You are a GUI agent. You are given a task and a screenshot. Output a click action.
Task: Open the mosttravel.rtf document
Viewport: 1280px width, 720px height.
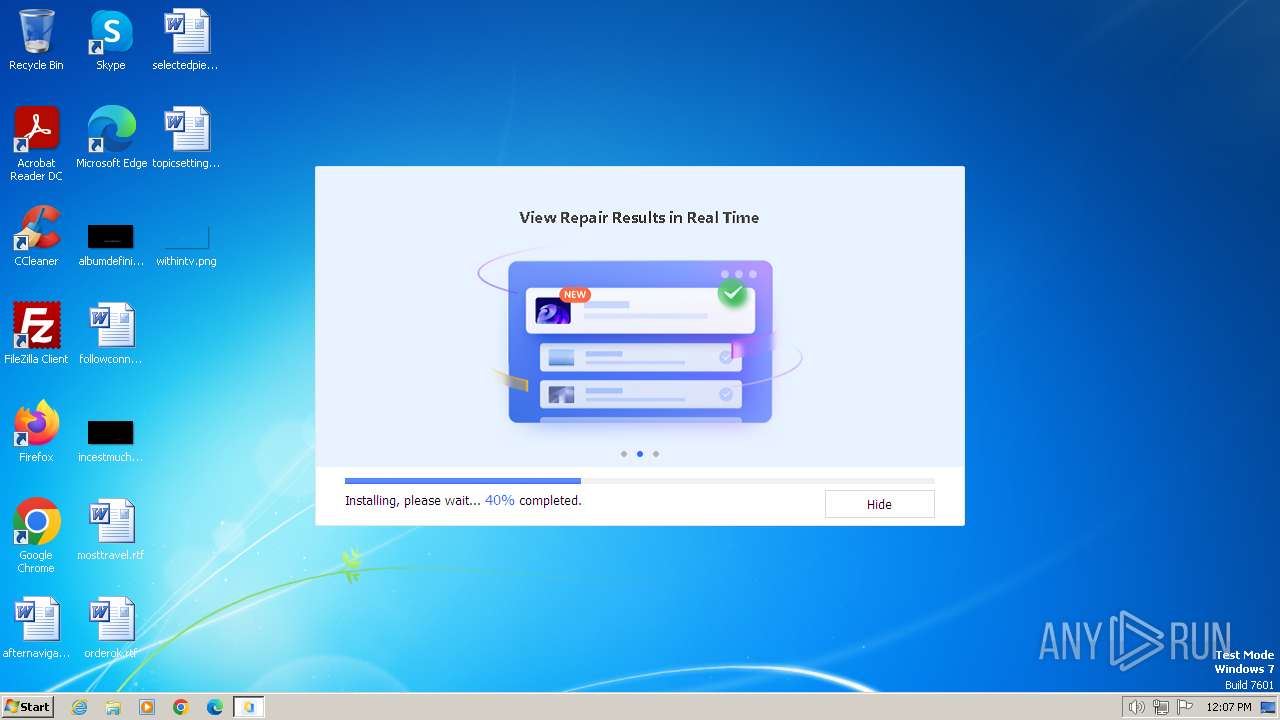pyautogui.click(x=111, y=530)
